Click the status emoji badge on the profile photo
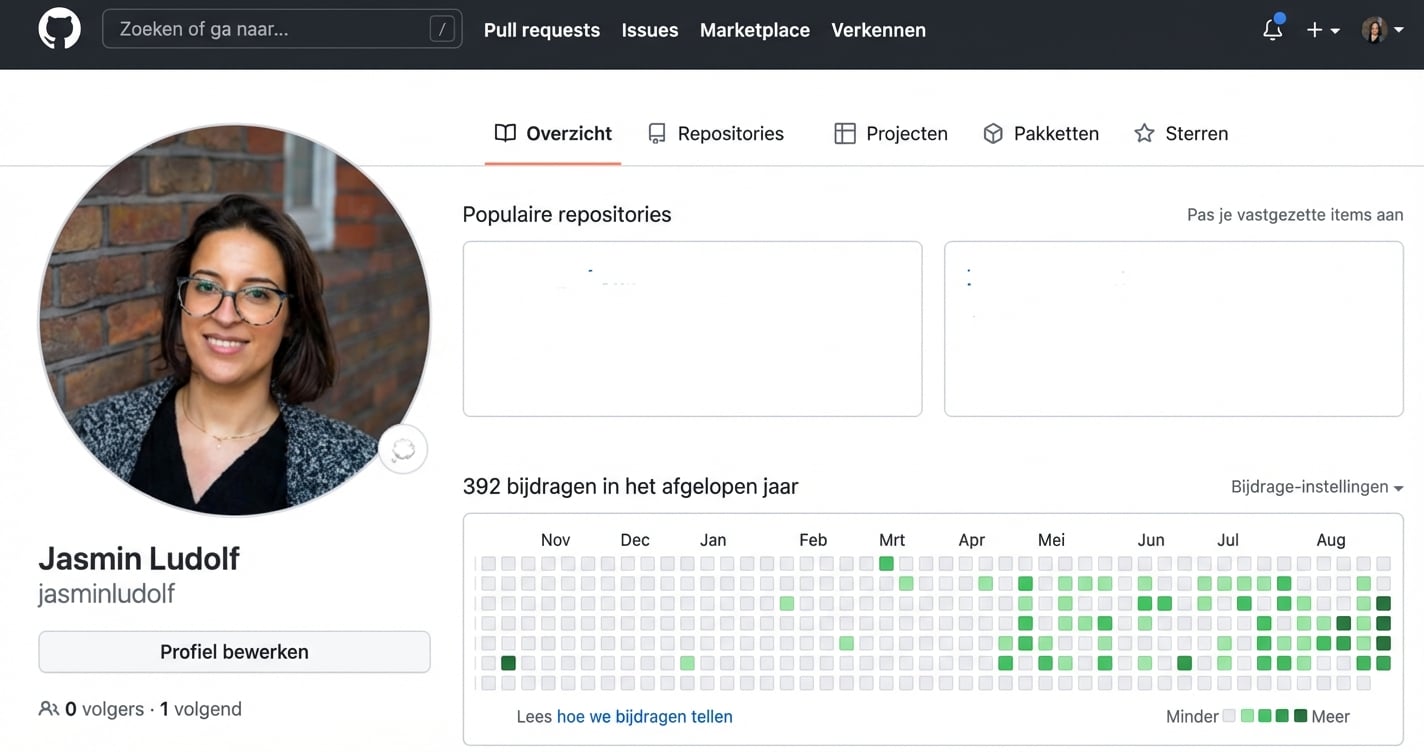 (402, 449)
